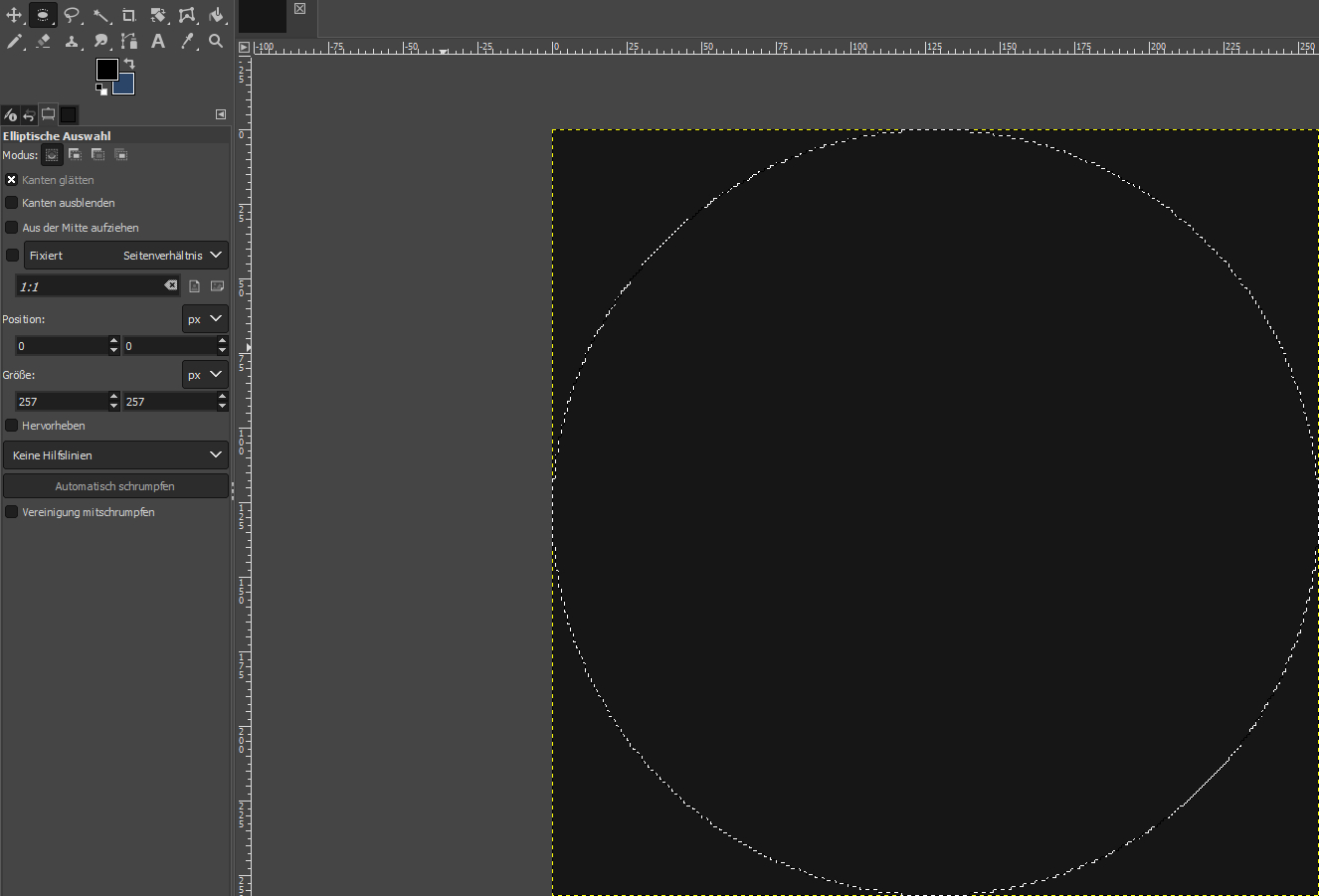Click the 1:1 aspect ratio input field

click(x=90, y=286)
